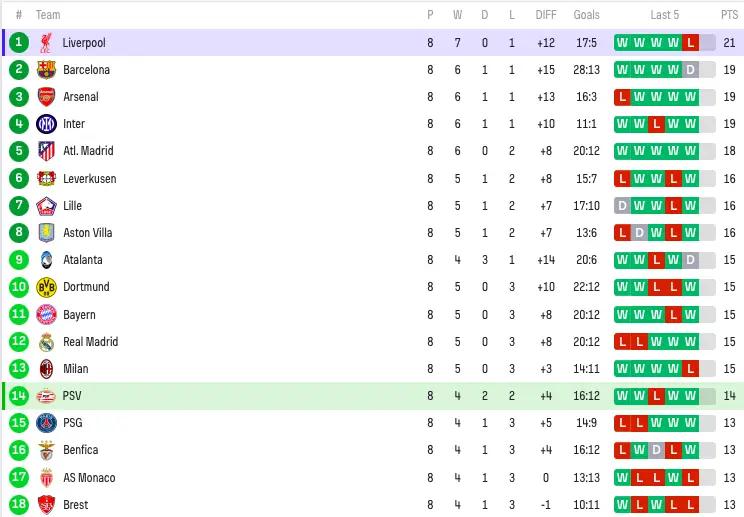Sort by the DIFF column header
Screen dimensions: 744x517
(x=546, y=15)
